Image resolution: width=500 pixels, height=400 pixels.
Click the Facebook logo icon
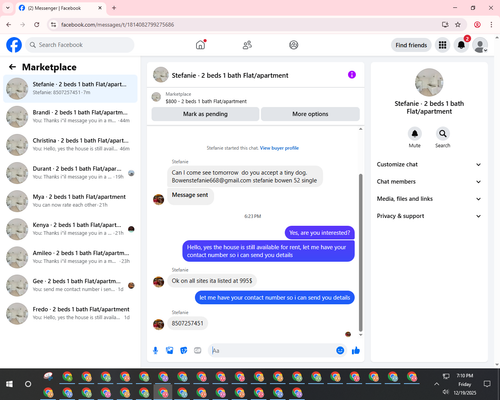point(14,45)
